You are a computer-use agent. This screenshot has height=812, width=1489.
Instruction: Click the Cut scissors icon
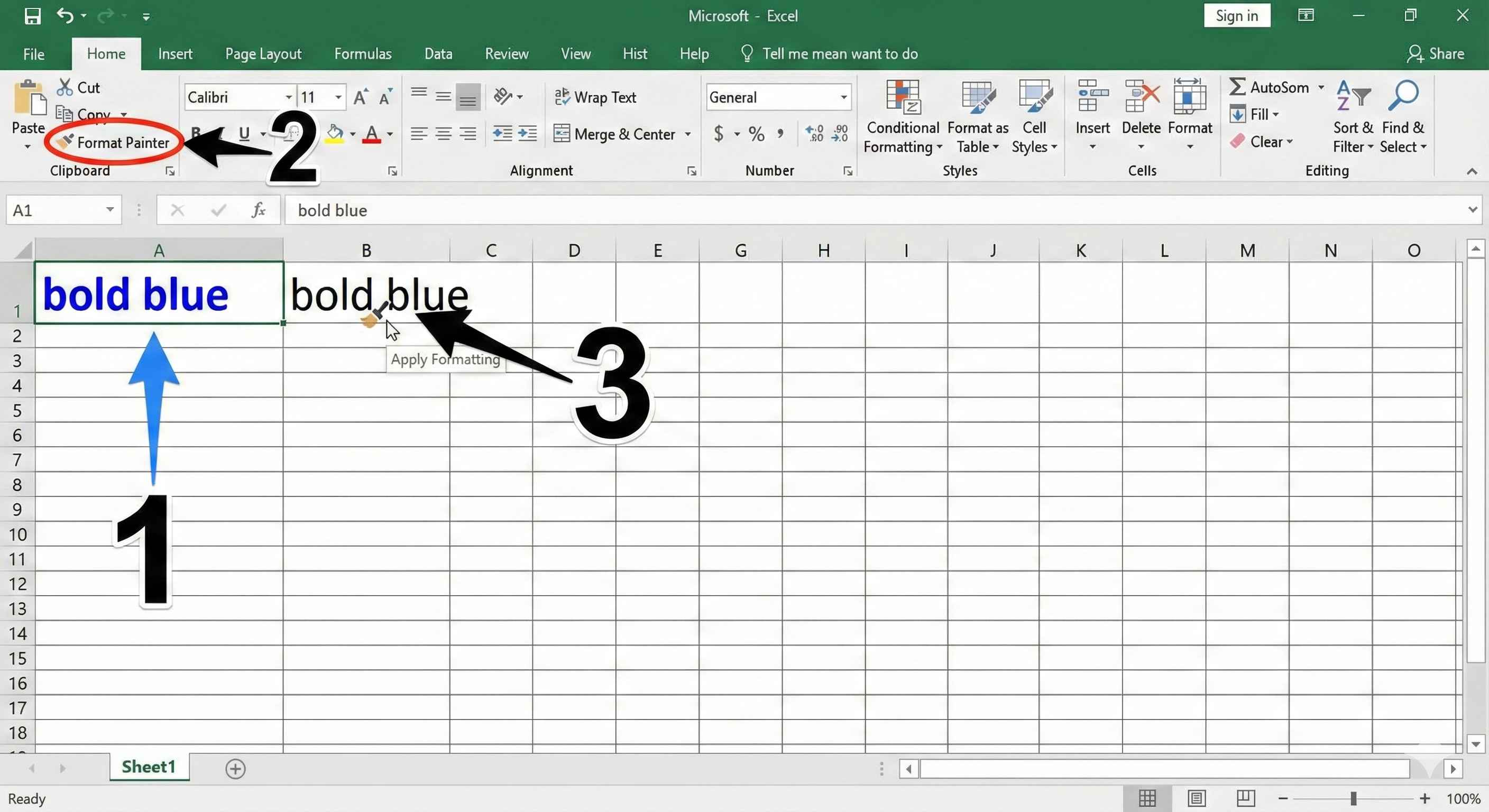64,87
